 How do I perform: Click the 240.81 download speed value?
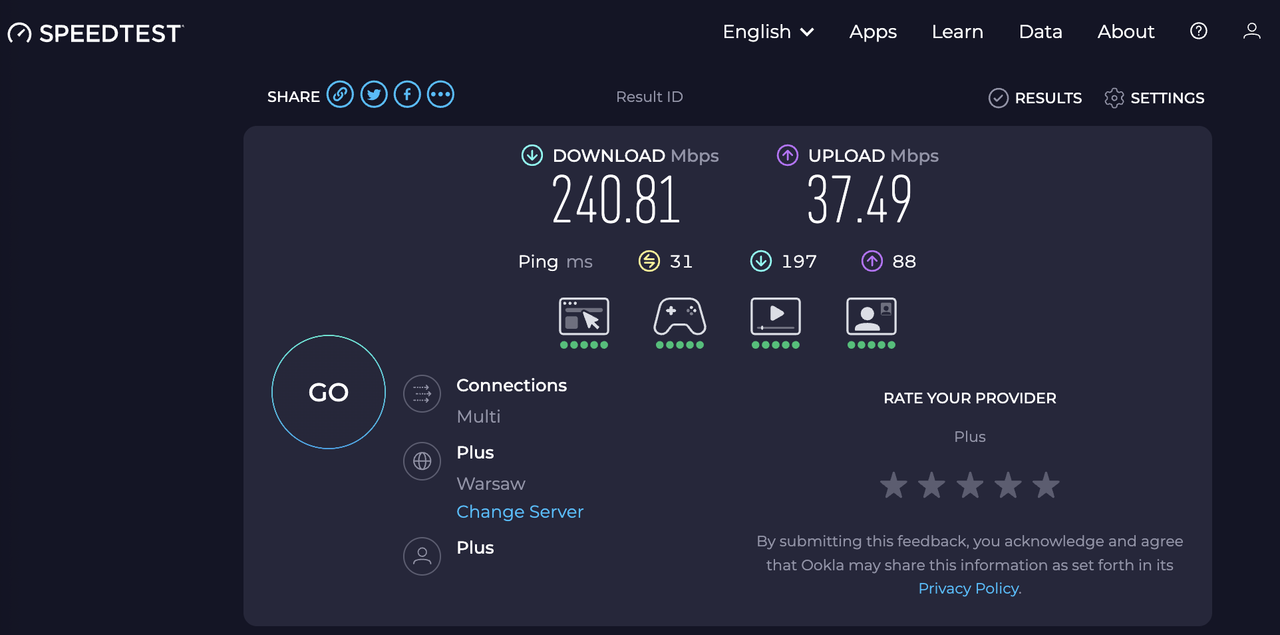point(616,200)
